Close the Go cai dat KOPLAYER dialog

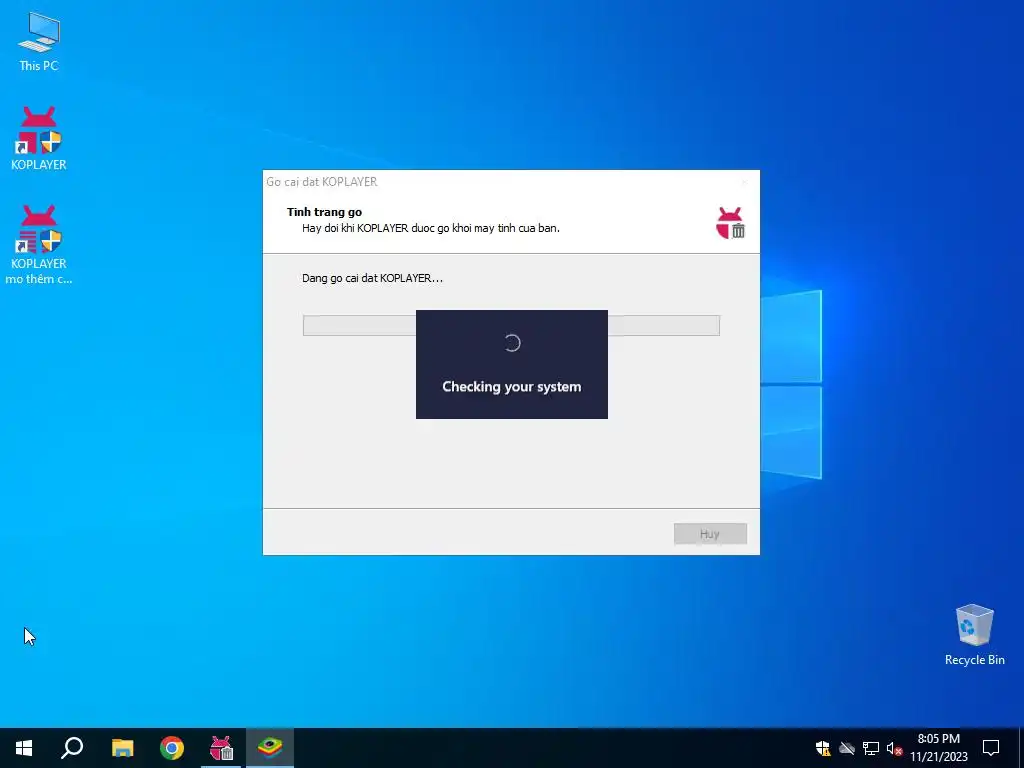tap(744, 182)
